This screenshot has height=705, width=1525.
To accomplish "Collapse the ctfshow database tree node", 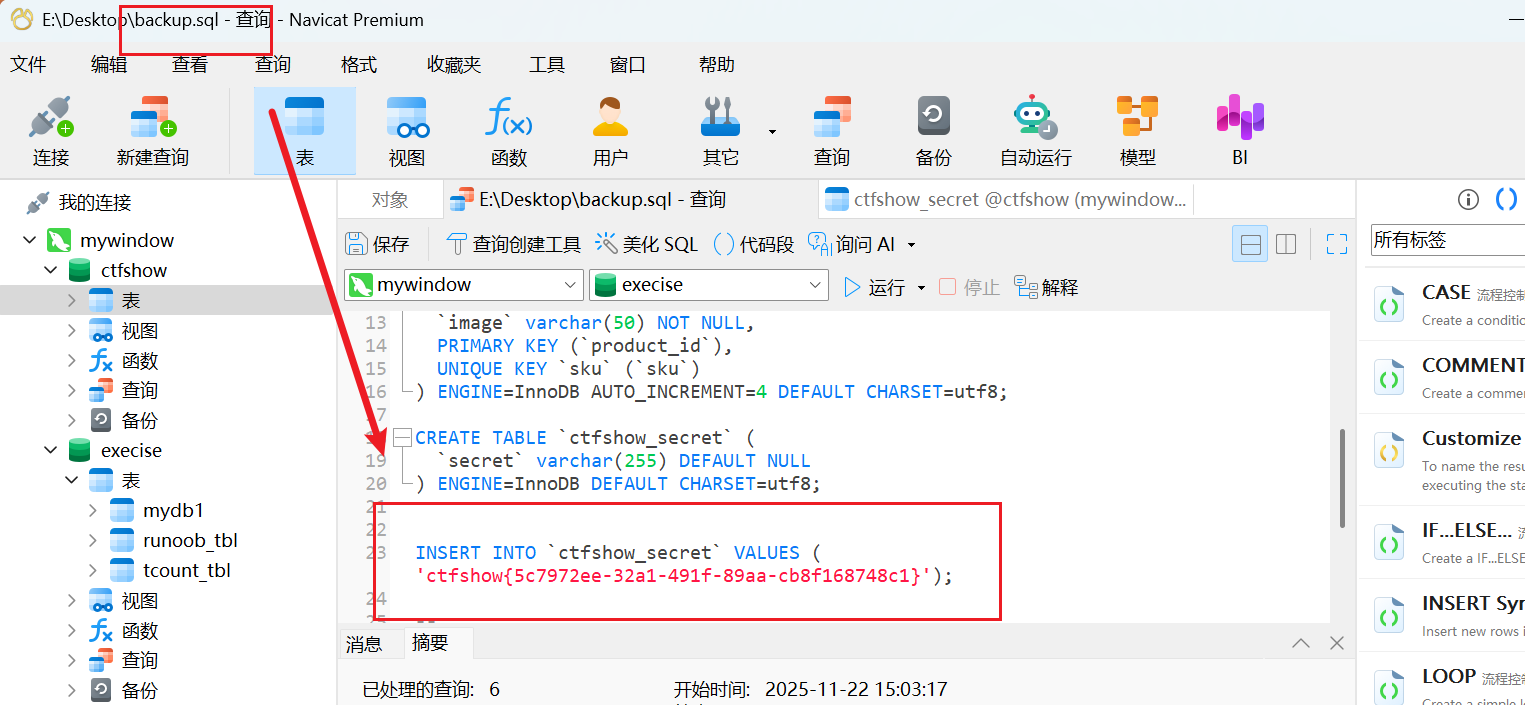I will [51, 271].
